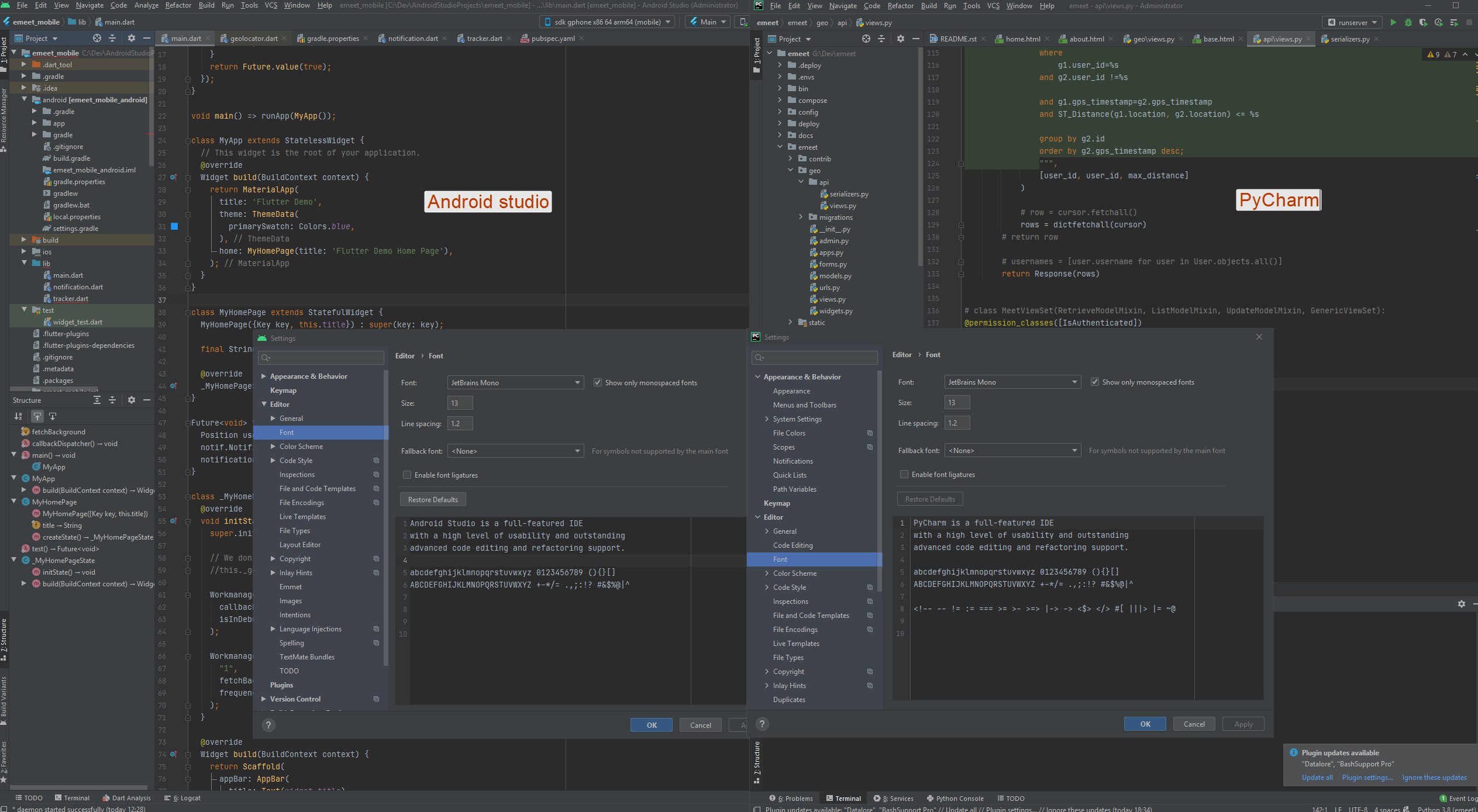Expand Color Scheme in Android Studio Settings
Viewport: 1478px width, 812px height.
tap(273, 446)
